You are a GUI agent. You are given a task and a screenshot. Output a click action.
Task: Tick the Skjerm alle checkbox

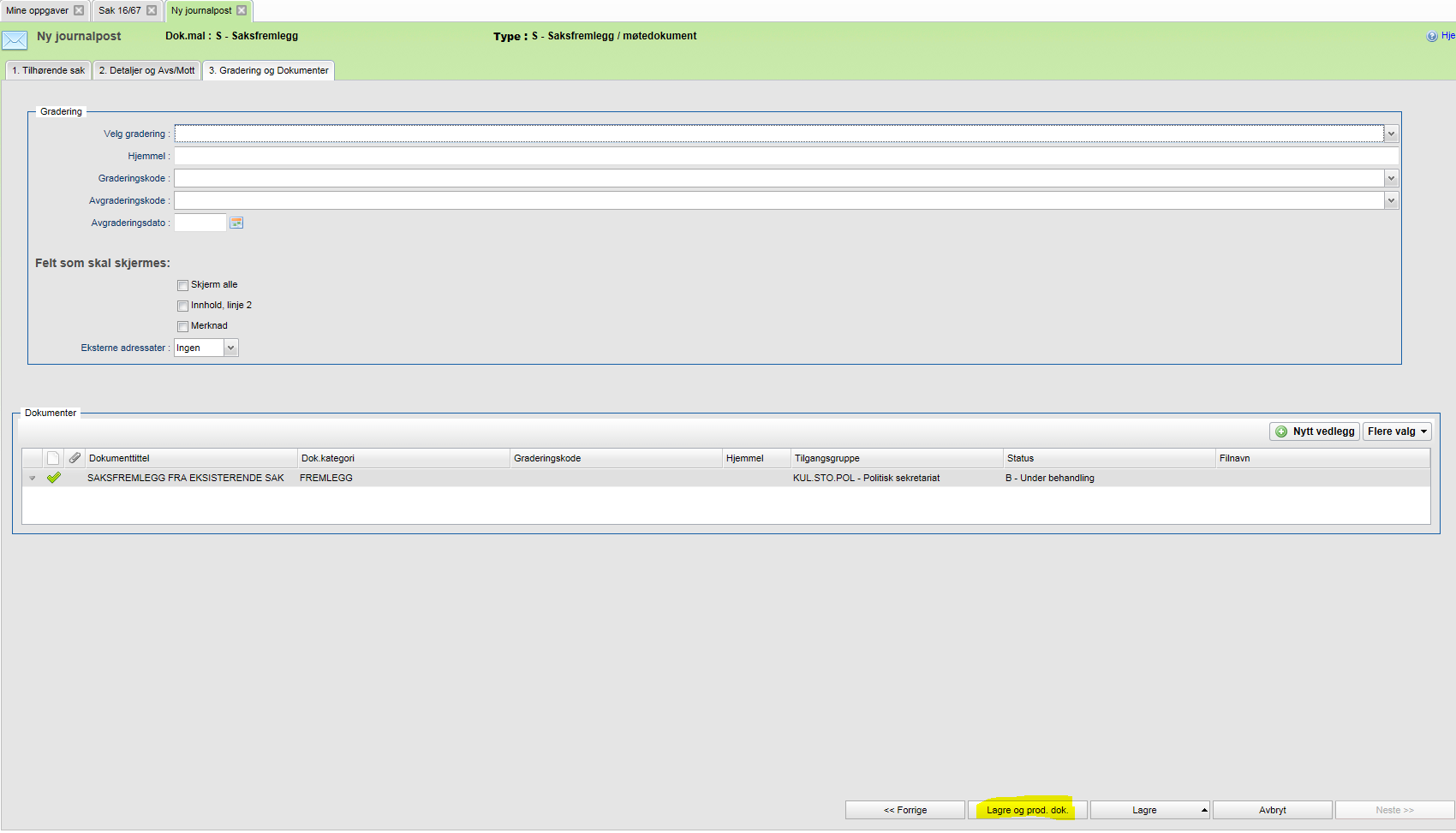(x=182, y=285)
